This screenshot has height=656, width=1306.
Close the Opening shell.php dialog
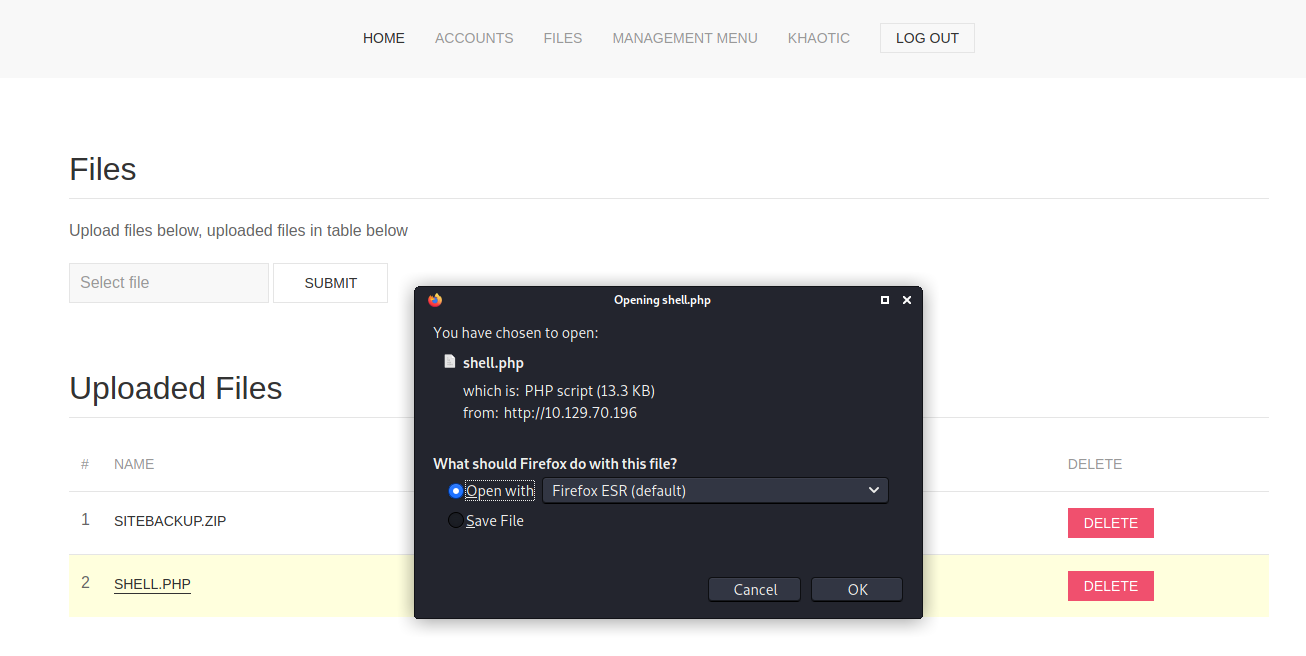907,299
